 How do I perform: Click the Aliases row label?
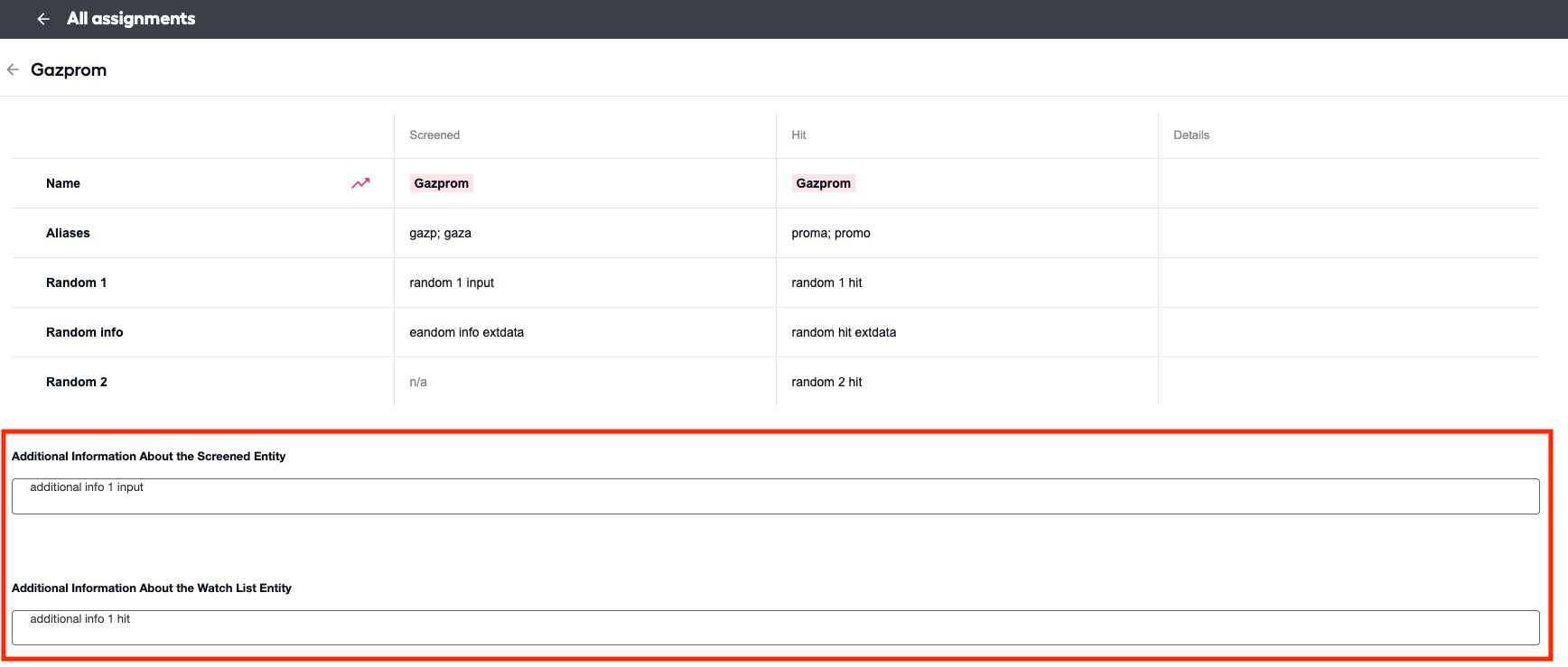click(x=68, y=233)
